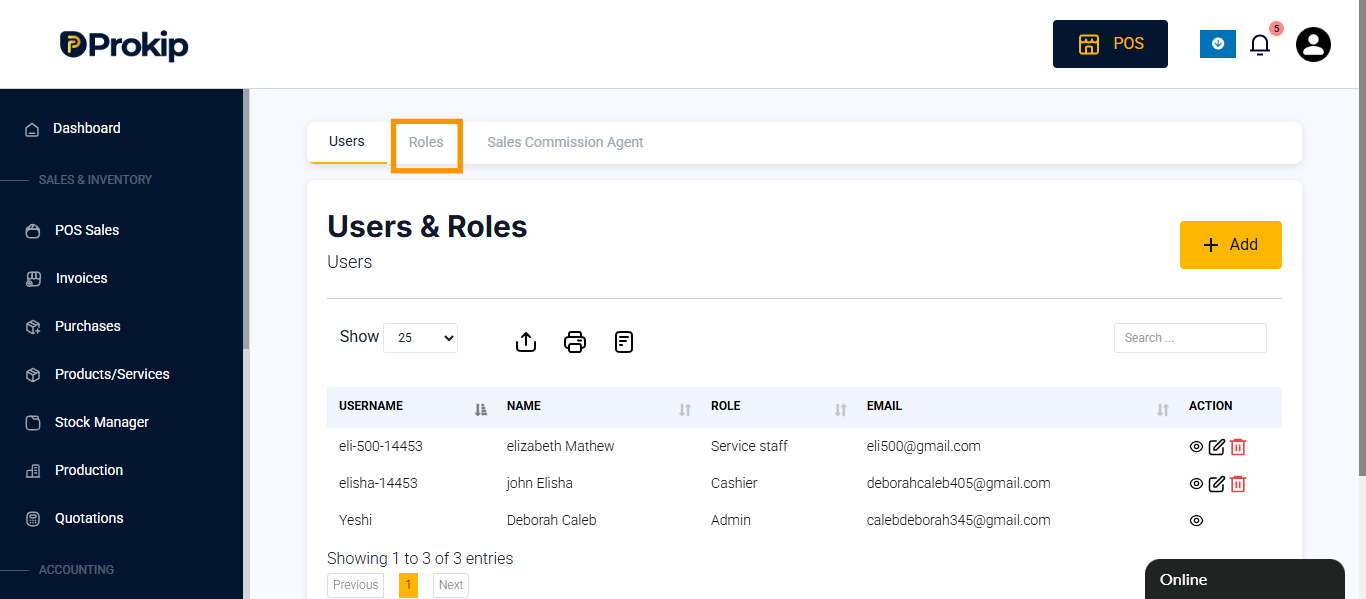The height and width of the screenshot is (599, 1366).
Task: Switch to the Roles tab
Action: tap(426, 142)
